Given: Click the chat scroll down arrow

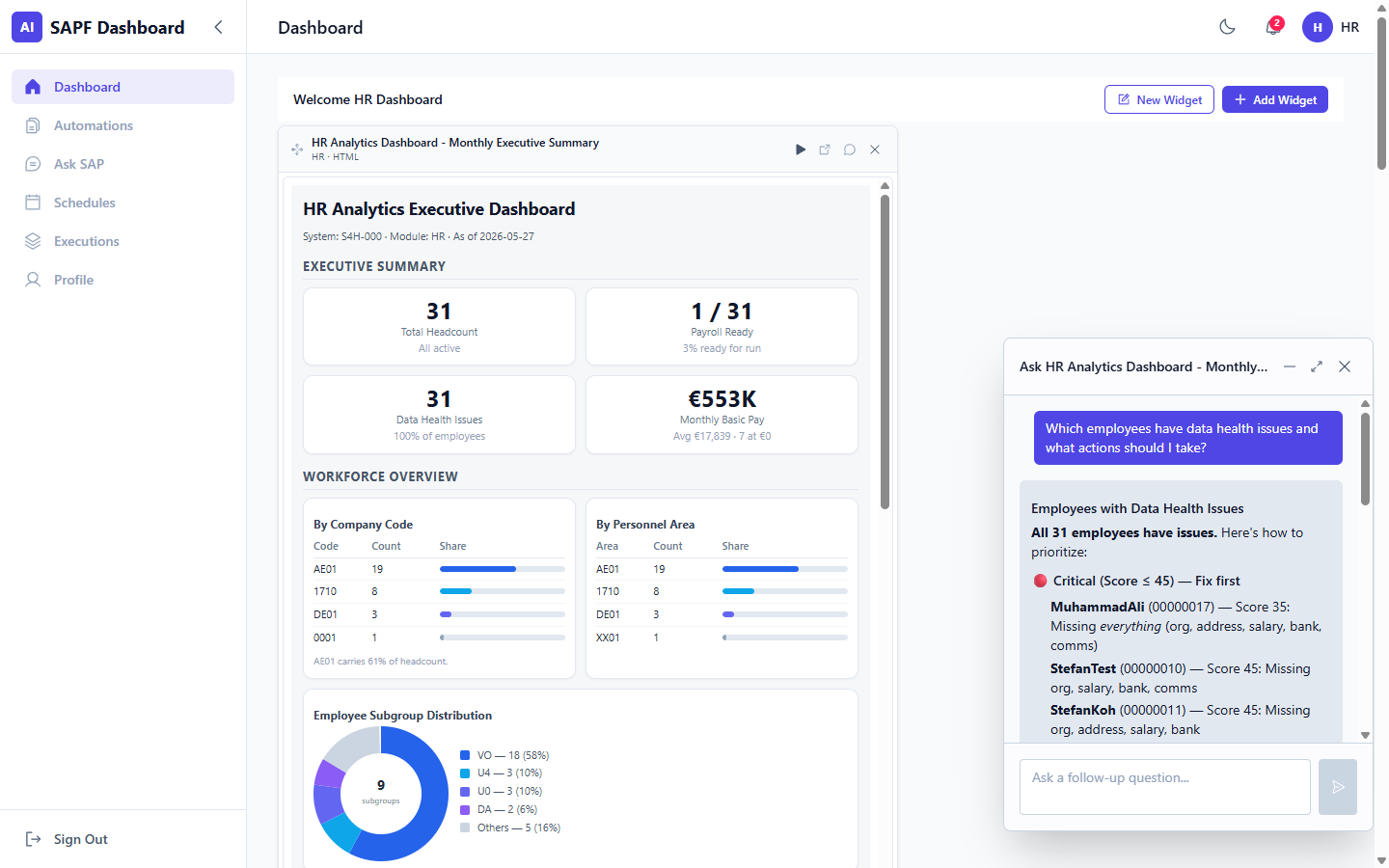Looking at the screenshot, I should click(1365, 735).
